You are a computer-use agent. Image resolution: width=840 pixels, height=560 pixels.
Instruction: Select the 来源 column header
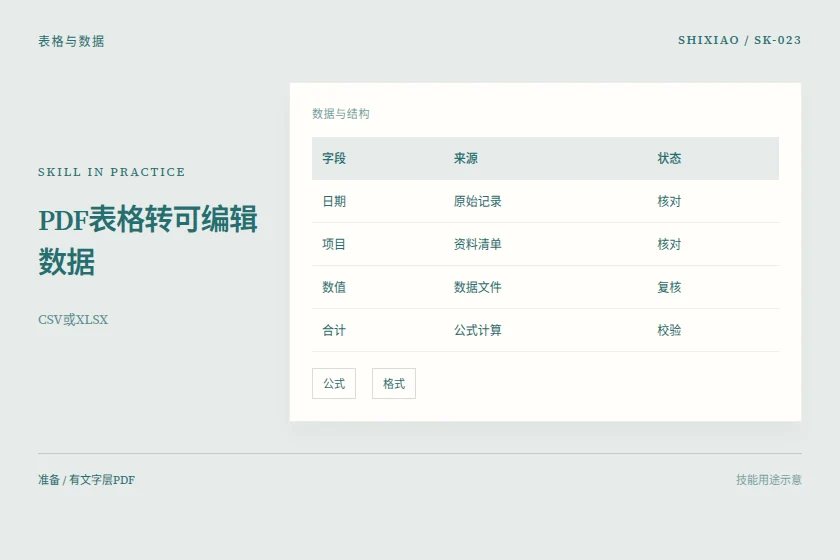[x=466, y=159]
